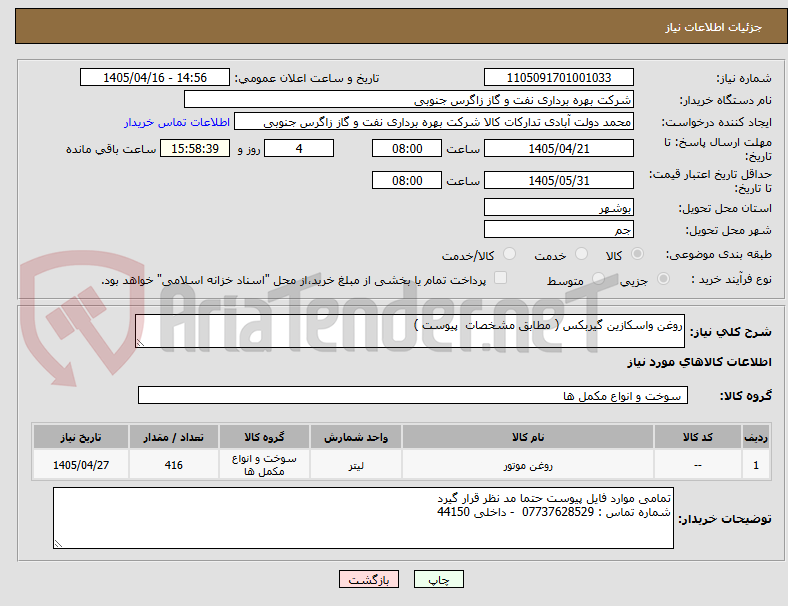788x606 pixels.
Task: Click the اطلاعات کالاهای مورد نیاز section heading
Action: (699, 362)
